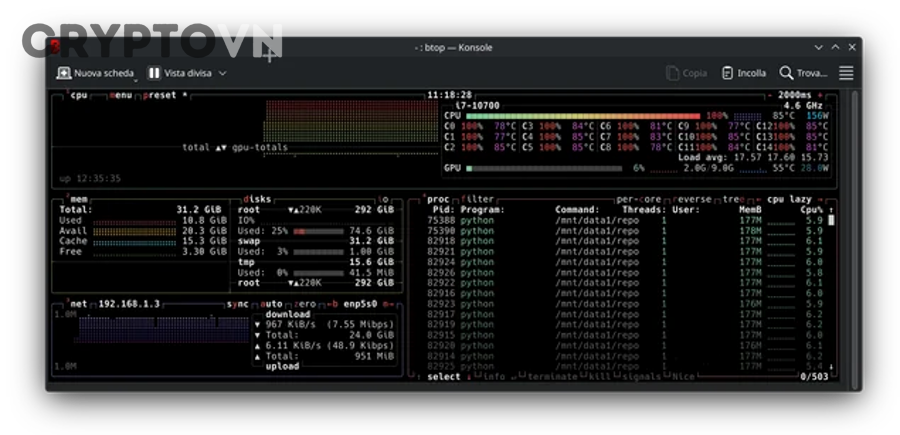Click the Konsole vertical scrollbar
Screen dimensions: 900x435
(x=855, y=240)
